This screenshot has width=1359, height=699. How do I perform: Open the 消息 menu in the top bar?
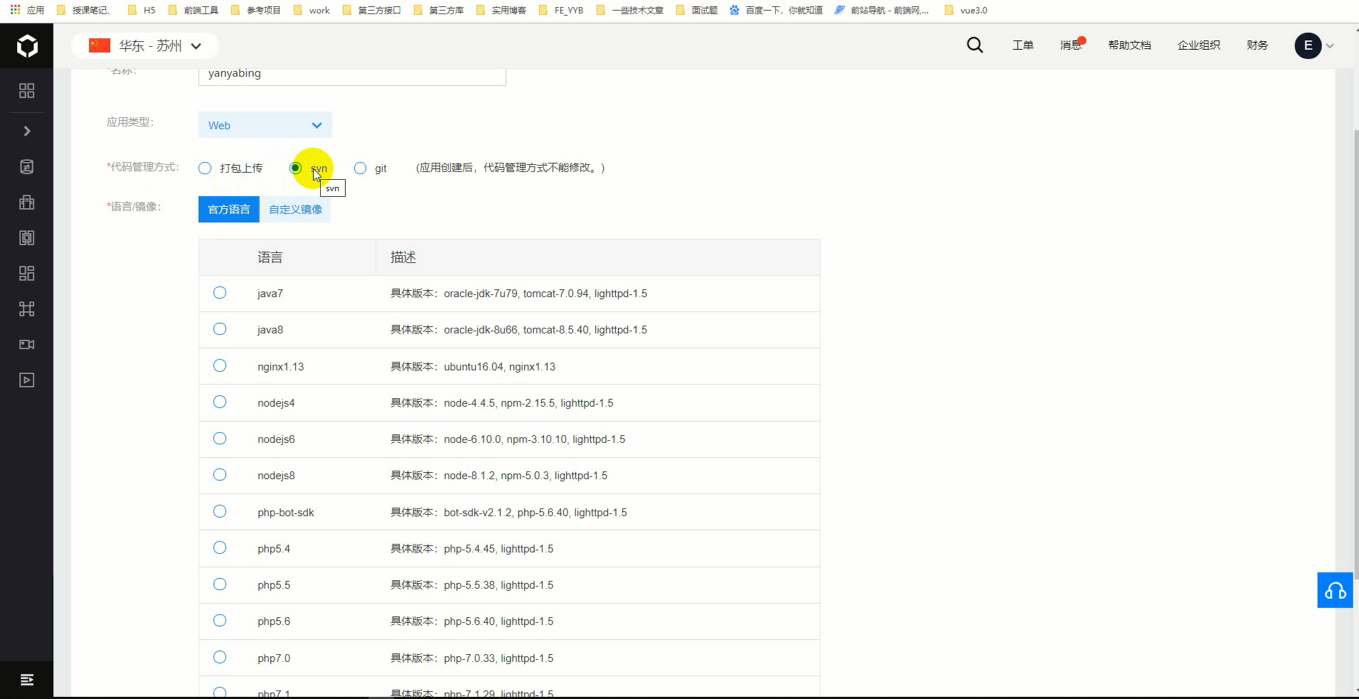tap(1068, 45)
